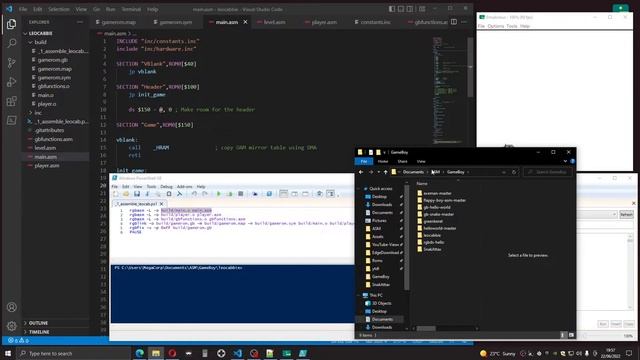
Task: Open the Terminal menu in VS Code
Action: click(131, 9)
